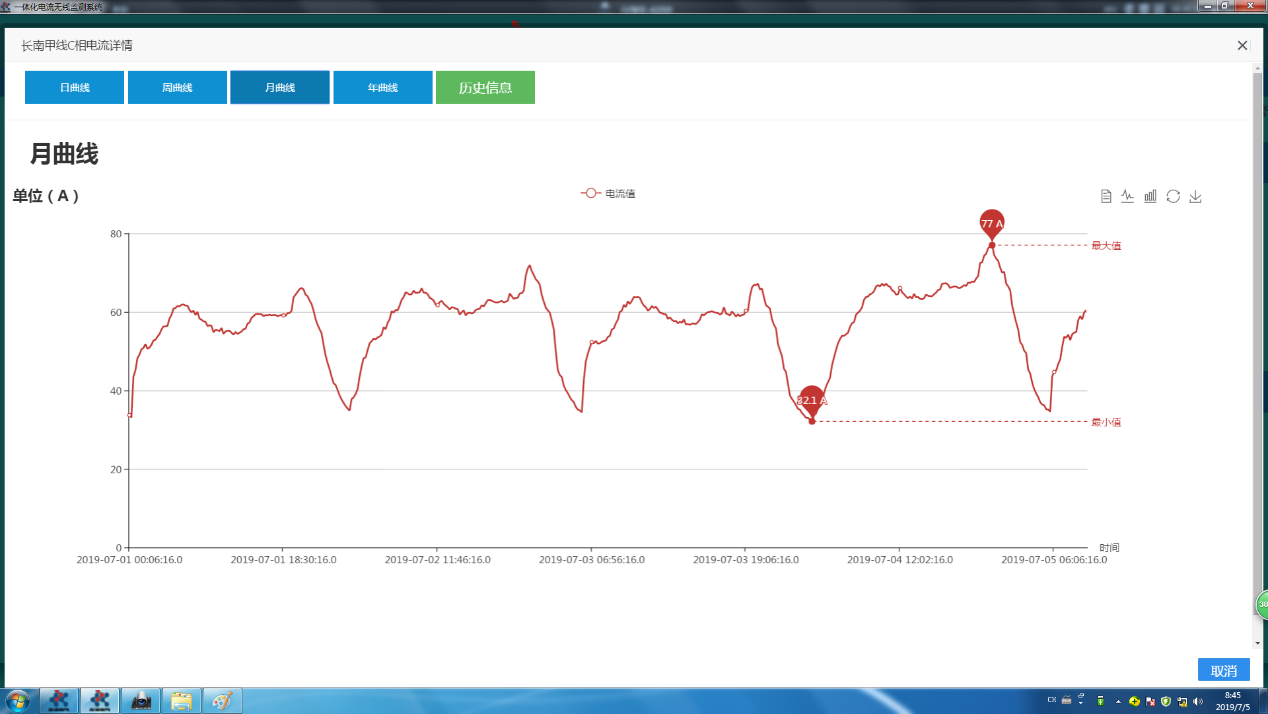
Task: Open Windows Explorer folder in taskbar
Action: [x=181, y=700]
